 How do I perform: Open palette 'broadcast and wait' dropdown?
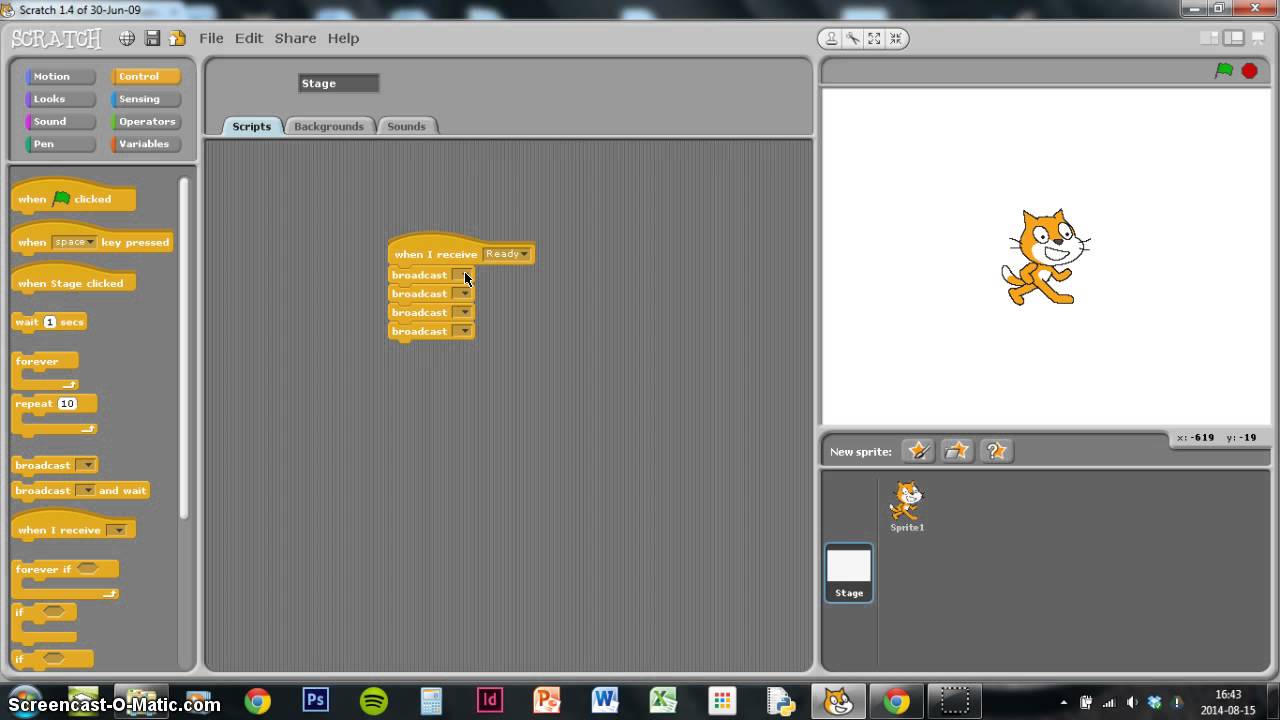click(x=86, y=490)
